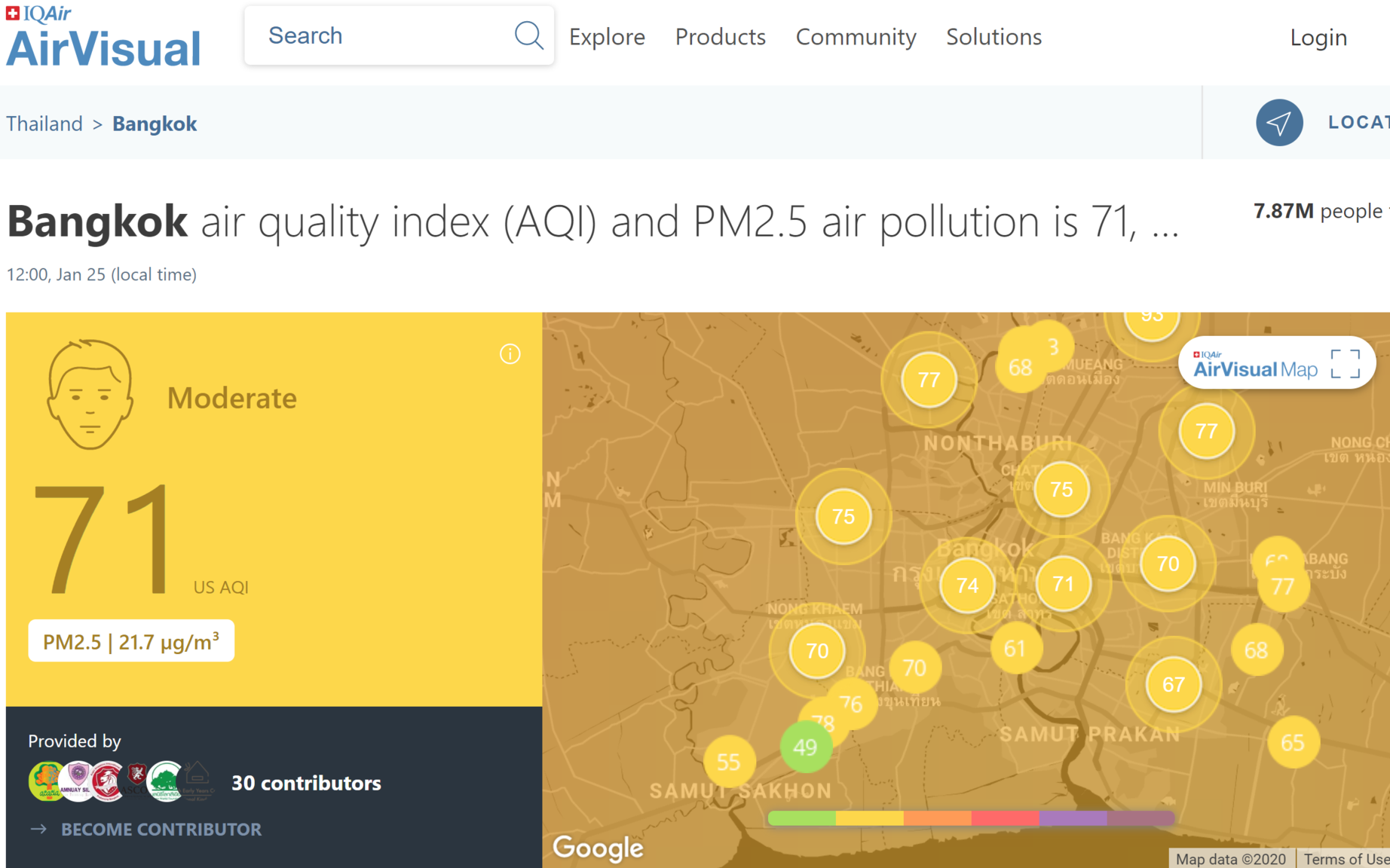Image resolution: width=1390 pixels, height=868 pixels.
Task: Select the 65 AQI map marker
Action: point(1292,743)
